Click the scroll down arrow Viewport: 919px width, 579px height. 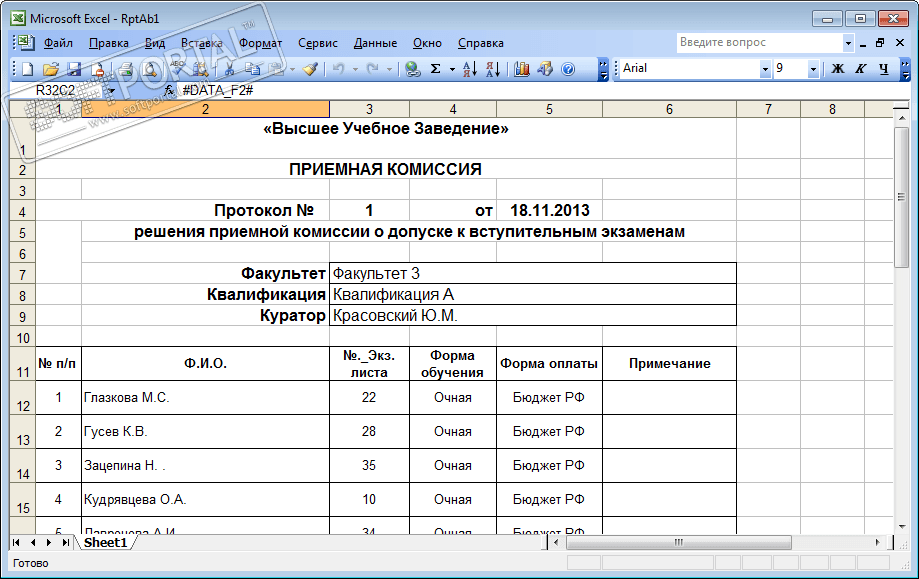click(901, 527)
